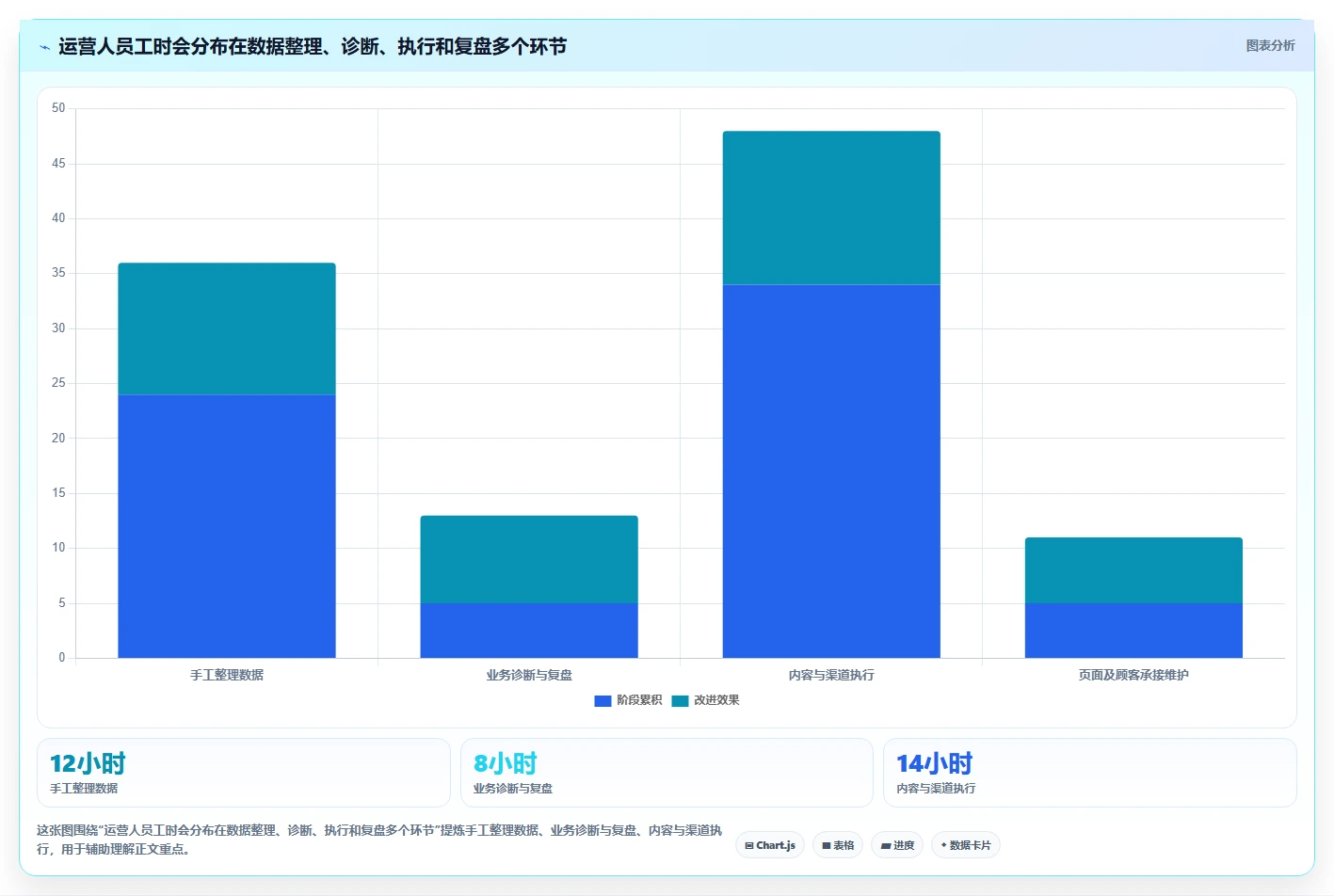Click the 改进效果 legend label

tap(716, 700)
